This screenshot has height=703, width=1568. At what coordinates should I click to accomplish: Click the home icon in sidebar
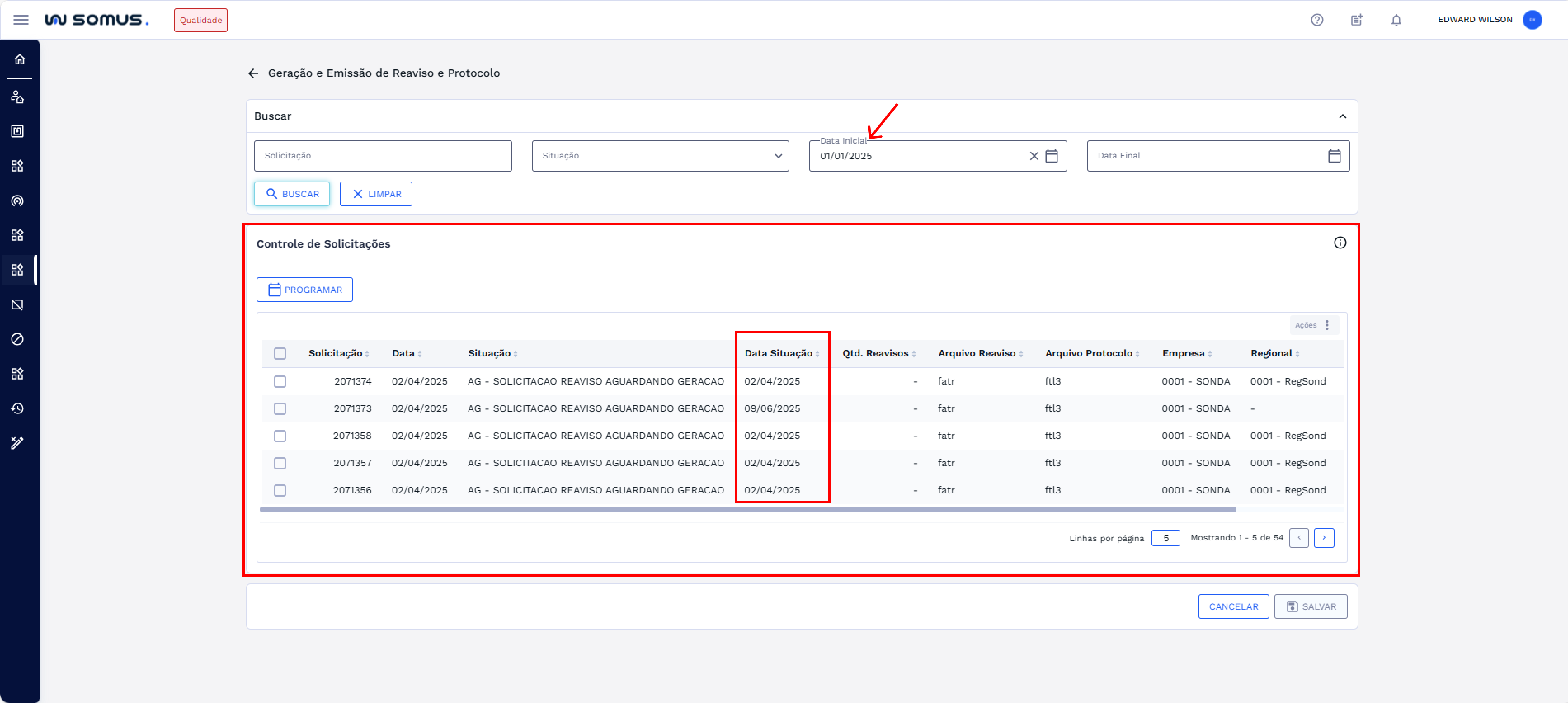(19, 59)
